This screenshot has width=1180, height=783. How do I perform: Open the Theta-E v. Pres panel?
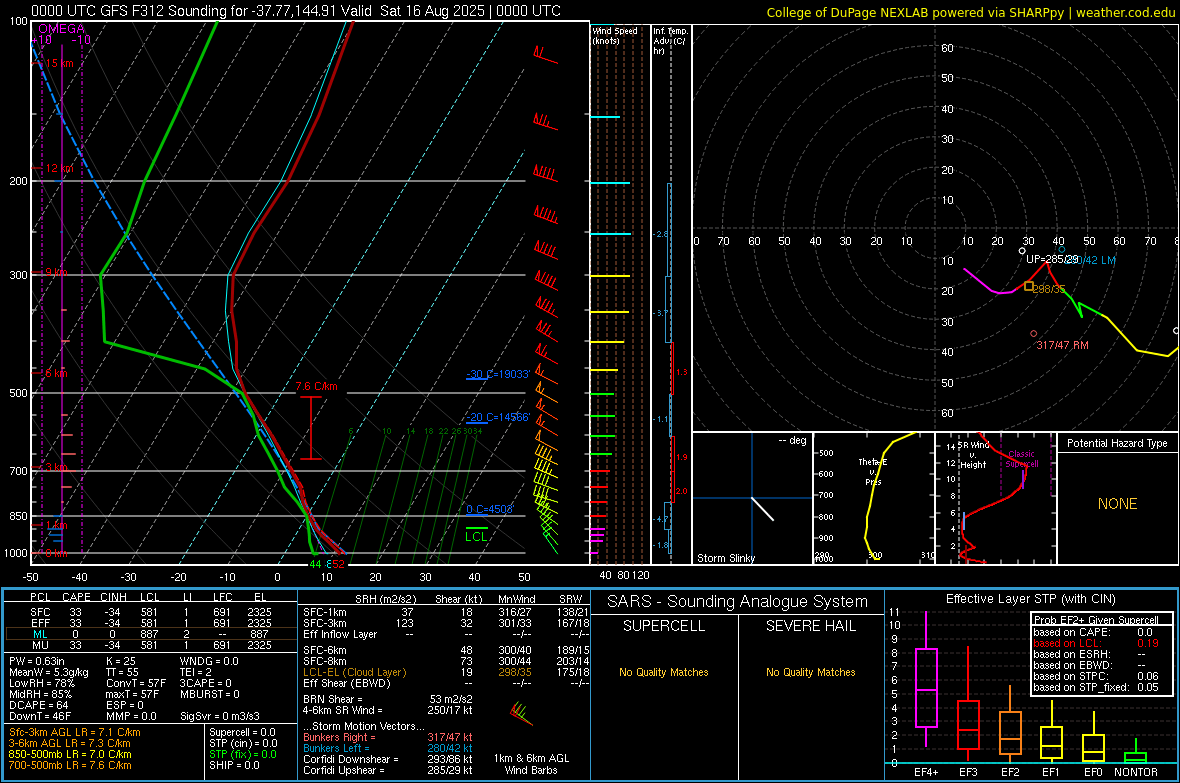pyautogui.click(x=874, y=498)
